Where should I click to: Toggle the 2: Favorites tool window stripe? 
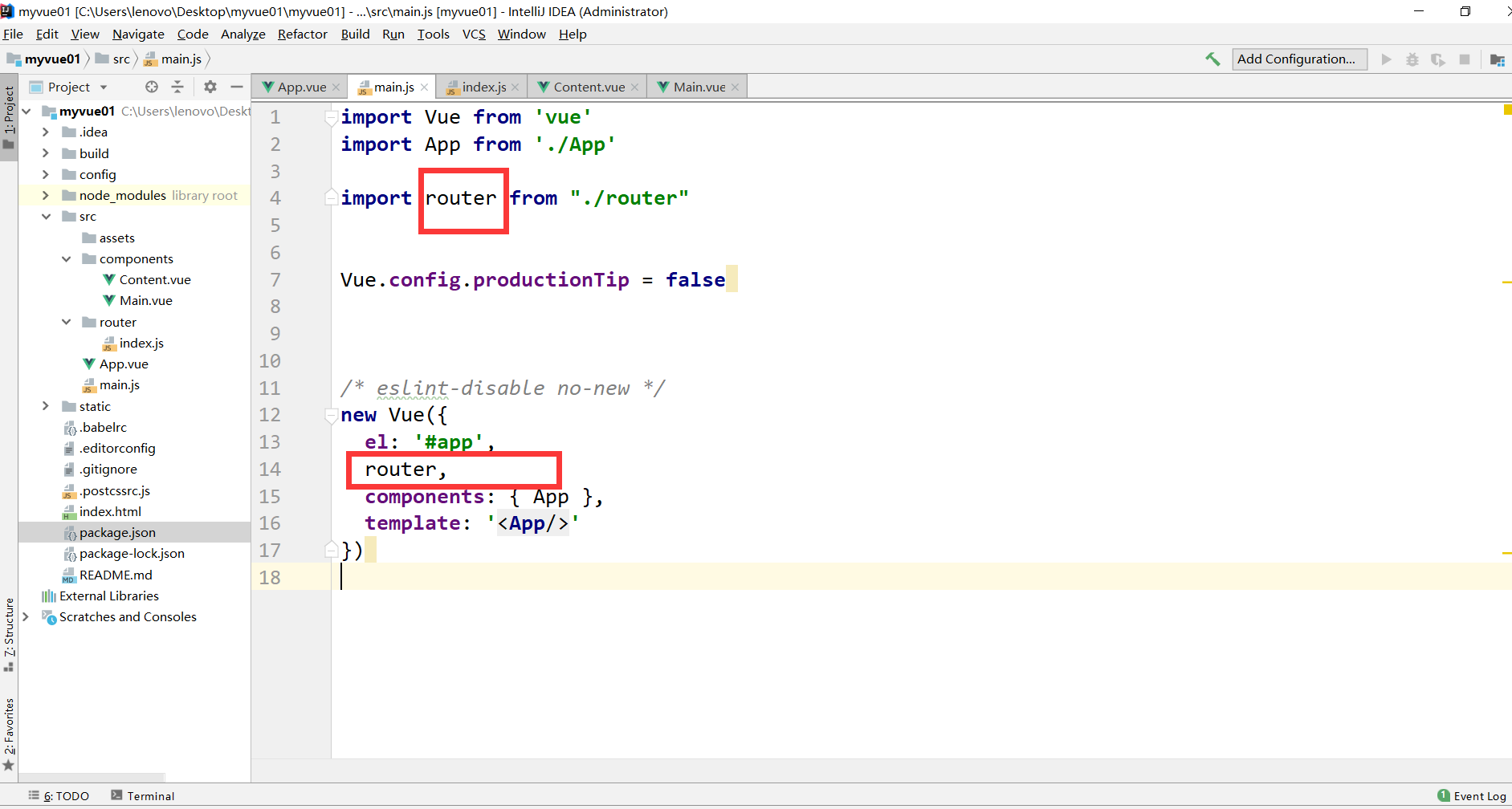[9, 734]
